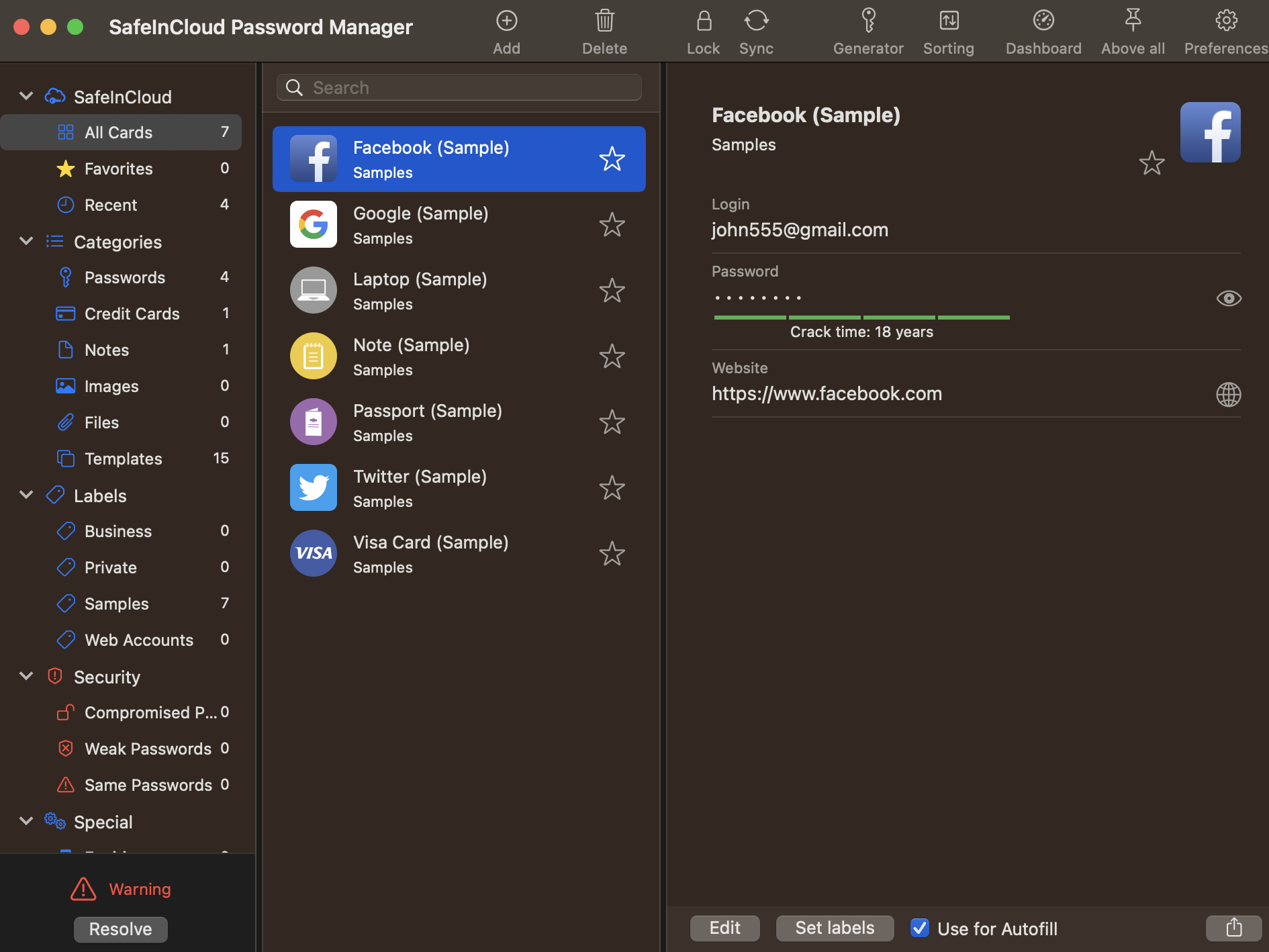Click the VISA card icon
1269x952 pixels.
point(314,553)
